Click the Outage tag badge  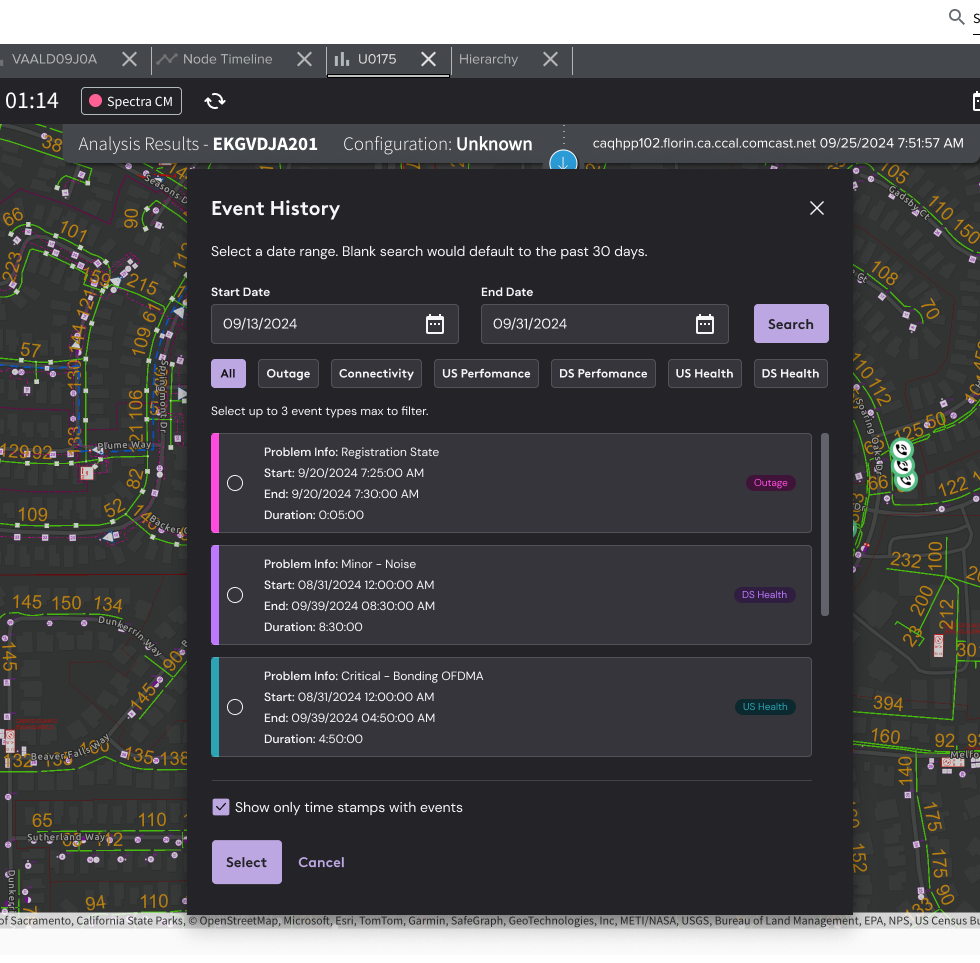771,482
